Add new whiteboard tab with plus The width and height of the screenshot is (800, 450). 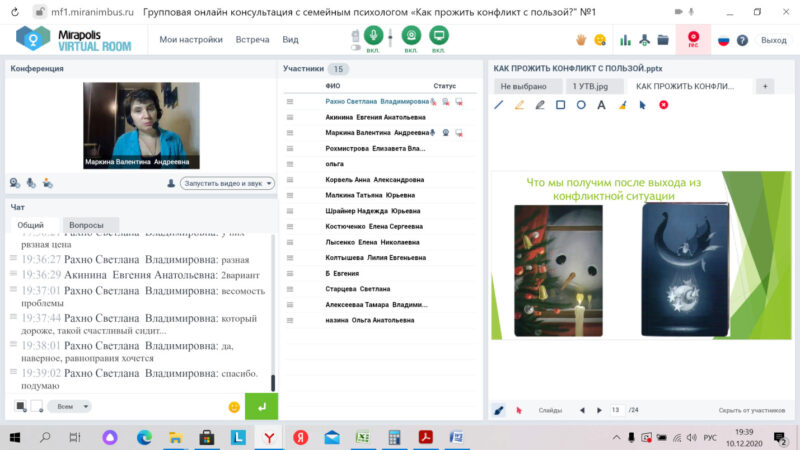765,86
